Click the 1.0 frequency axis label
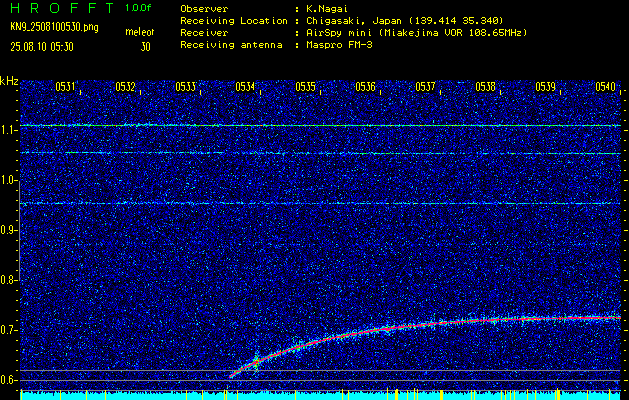Image resolution: width=629 pixels, height=400 pixels. tap(8, 181)
